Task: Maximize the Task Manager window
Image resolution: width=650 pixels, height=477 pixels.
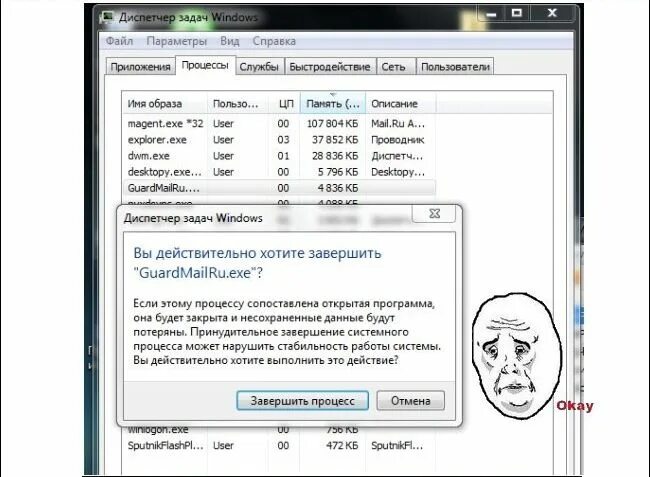Action: 517,14
